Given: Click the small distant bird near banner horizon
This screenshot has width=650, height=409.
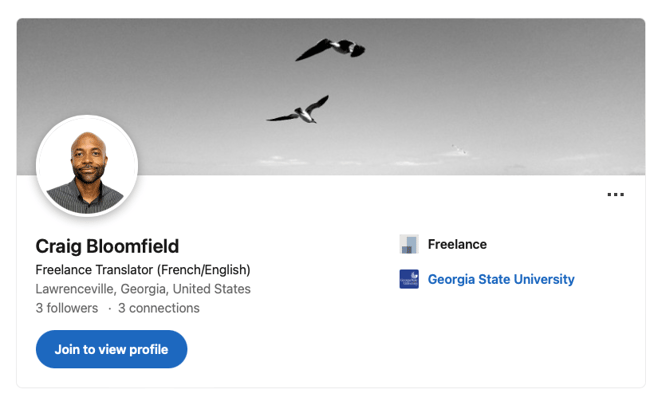Looking at the screenshot, I should [458, 150].
